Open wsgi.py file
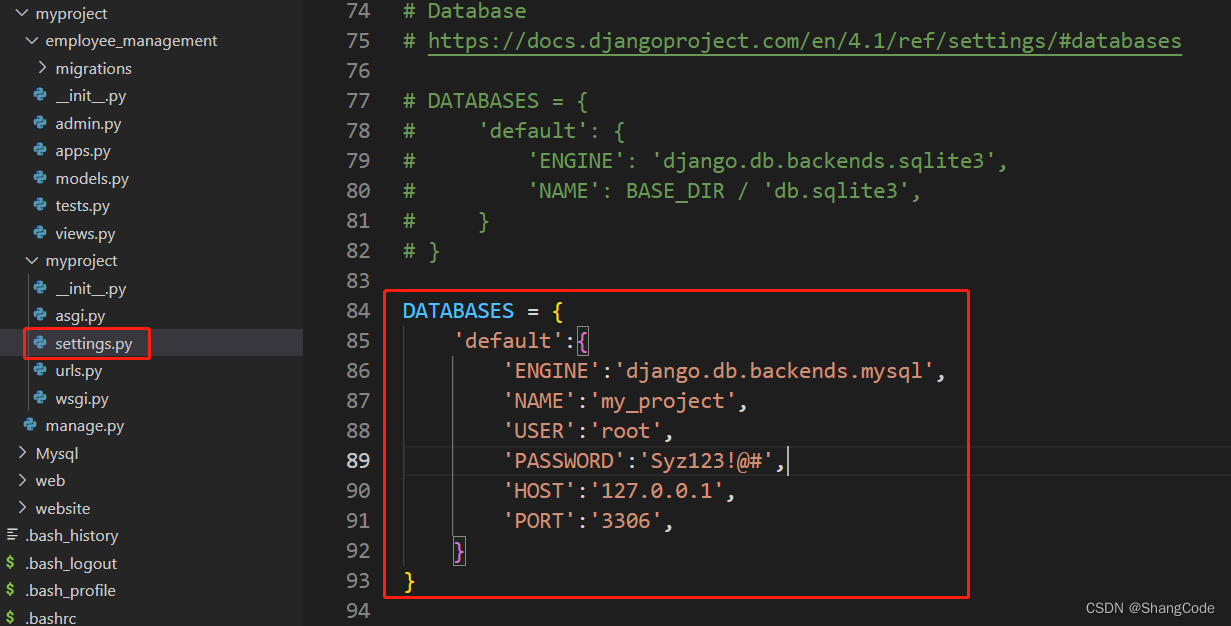The width and height of the screenshot is (1231, 626). click(82, 398)
